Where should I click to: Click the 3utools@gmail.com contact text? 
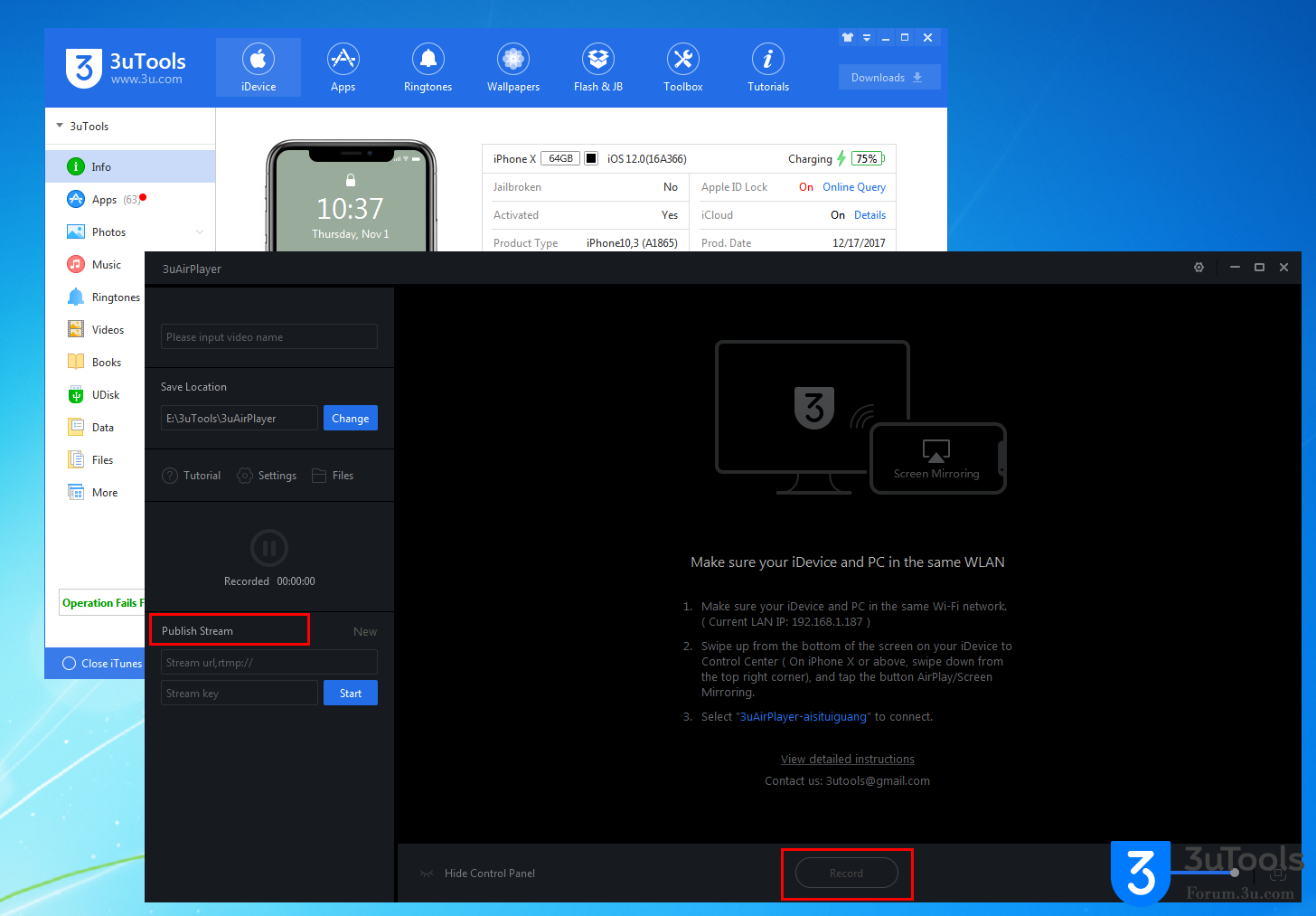click(878, 780)
